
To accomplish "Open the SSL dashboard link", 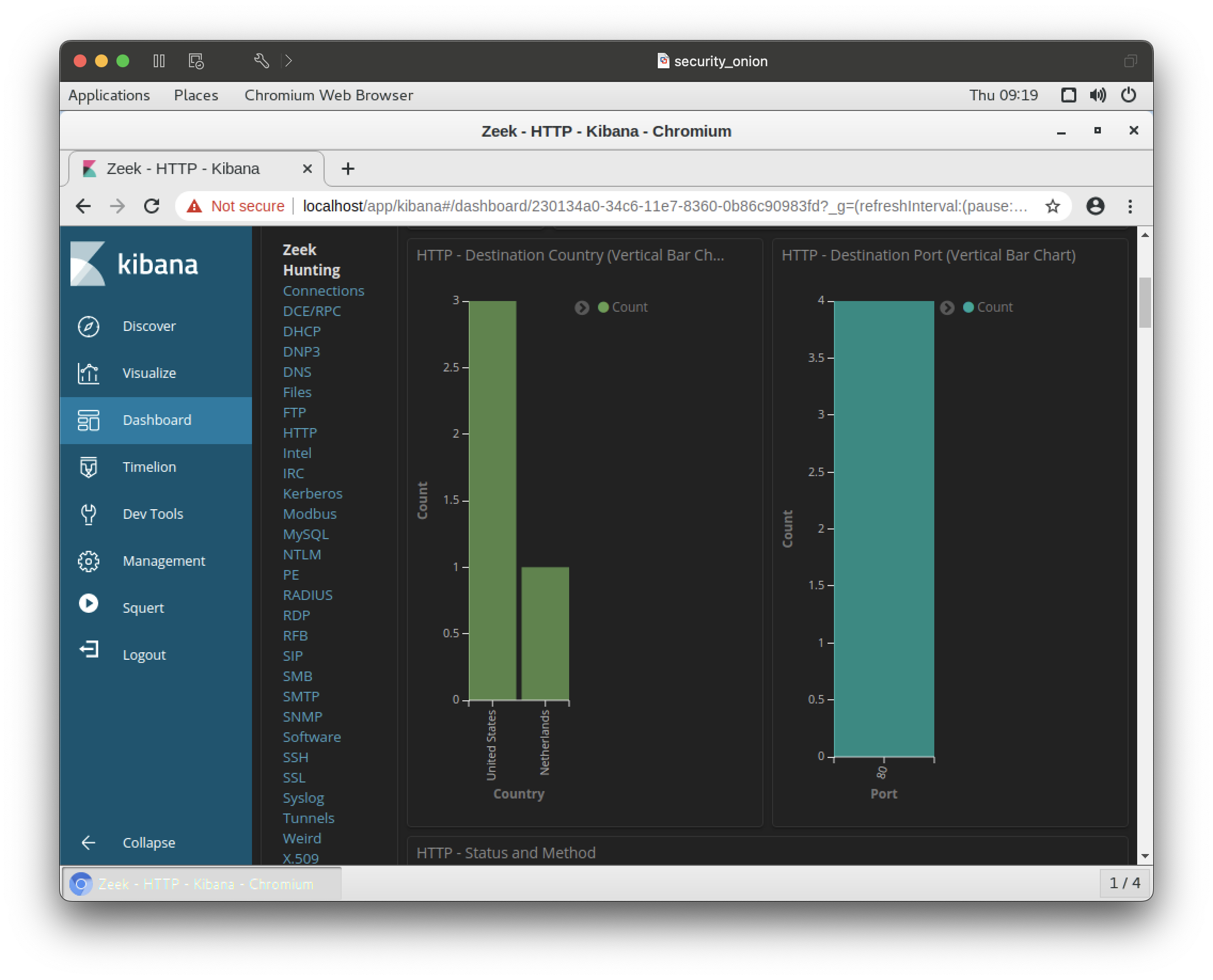I will point(294,777).
